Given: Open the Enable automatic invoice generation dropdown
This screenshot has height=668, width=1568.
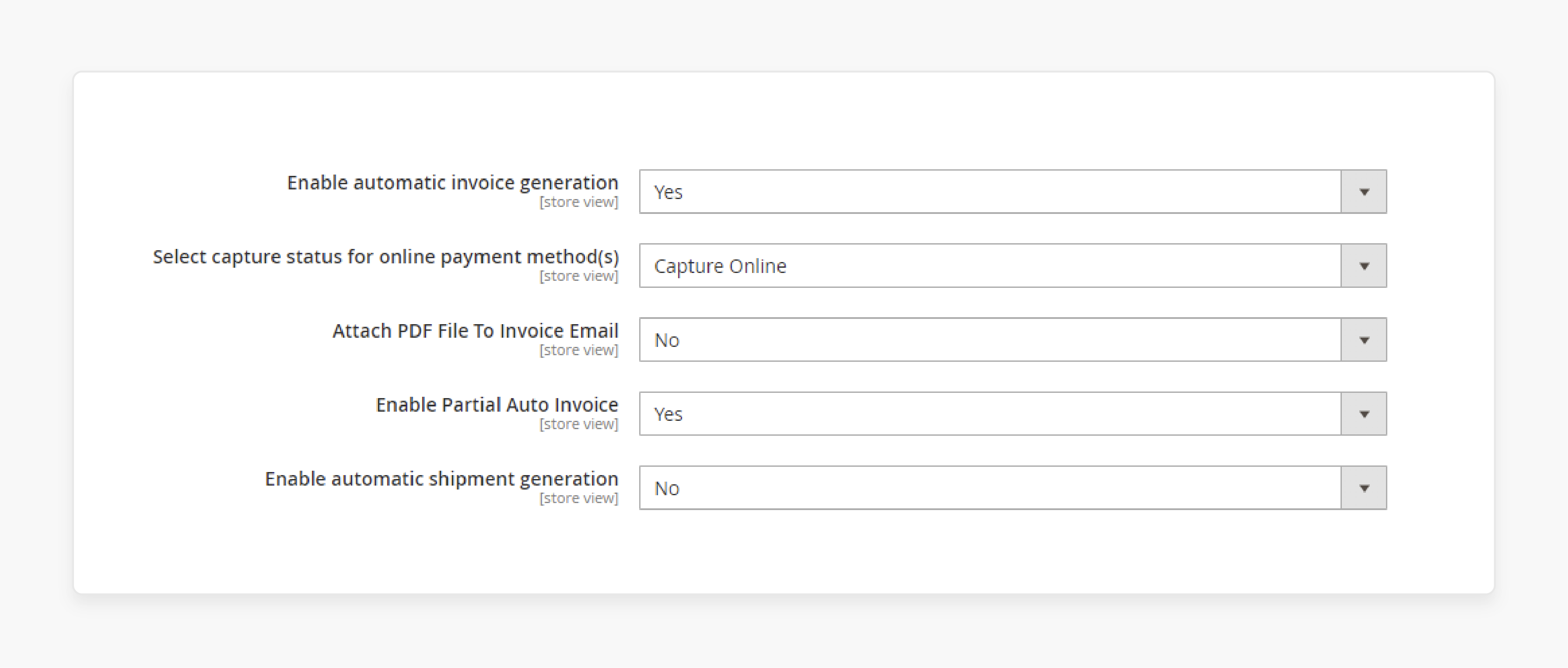Looking at the screenshot, I should (x=1012, y=192).
